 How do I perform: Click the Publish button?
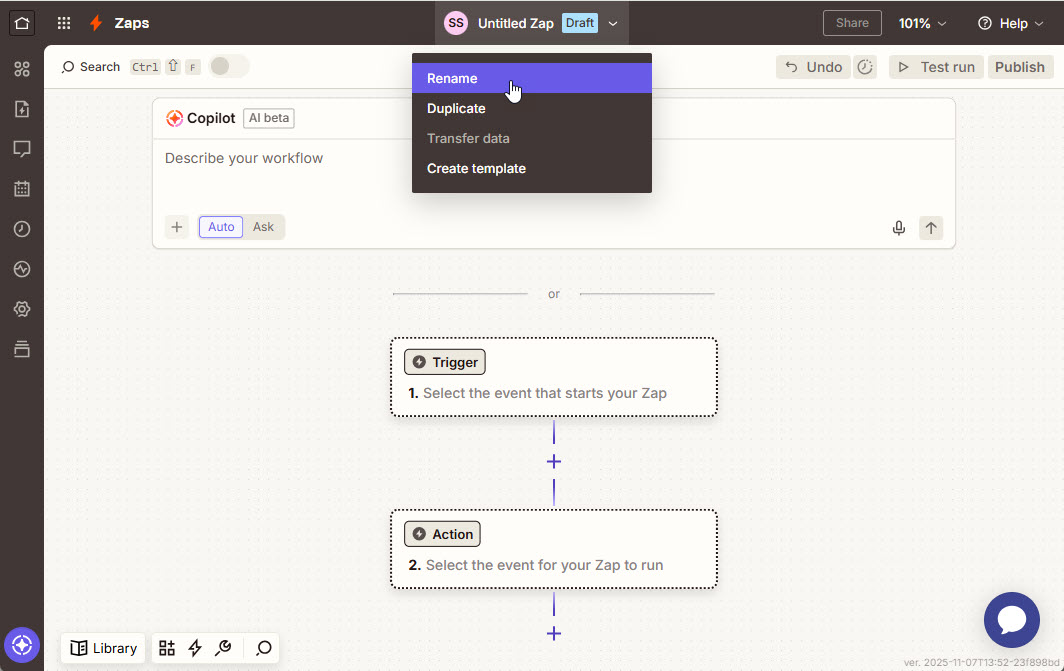1020,66
